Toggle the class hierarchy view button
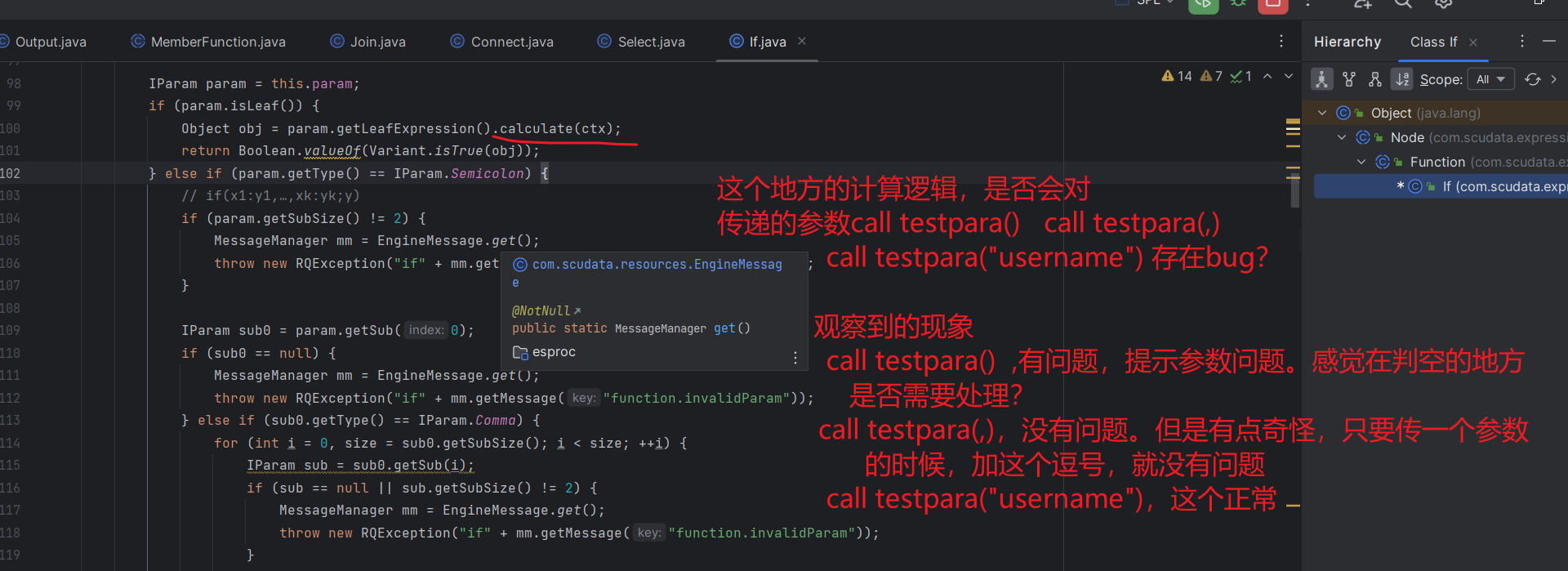This screenshot has width=1568, height=571. [1321, 79]
